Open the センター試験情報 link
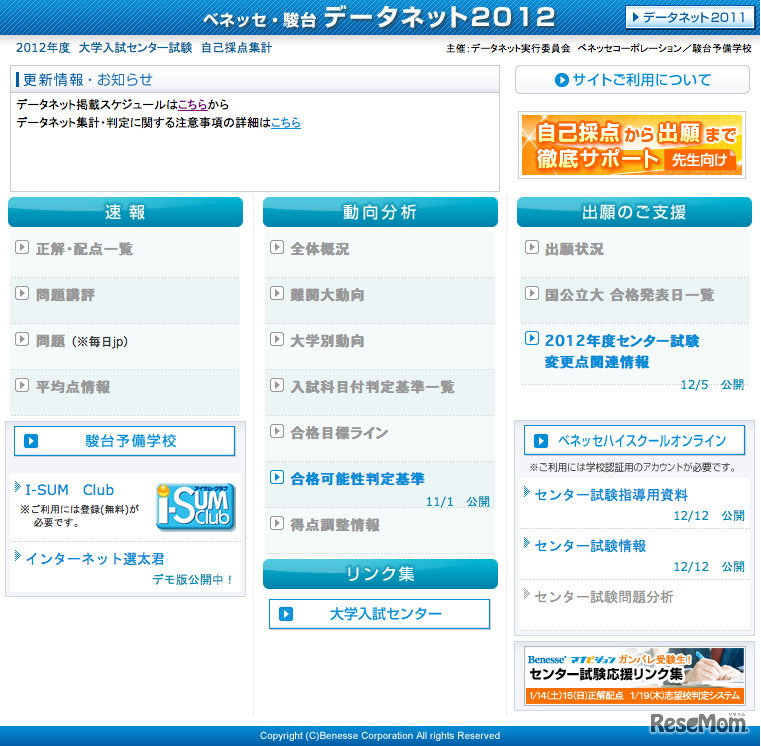 pyautogui.click(x=590, y=546)
